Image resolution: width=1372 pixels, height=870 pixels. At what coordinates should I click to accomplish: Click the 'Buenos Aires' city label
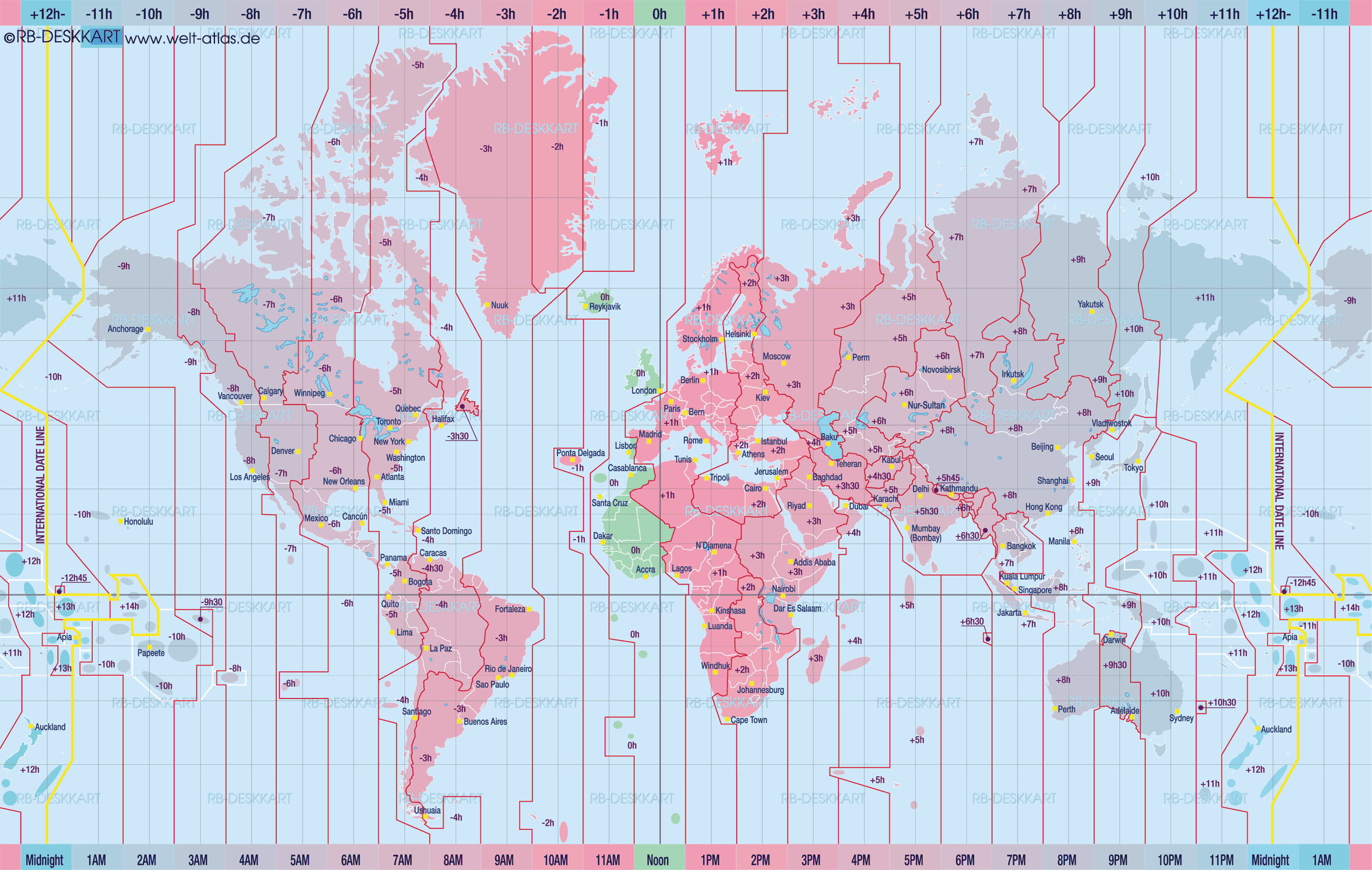tap(485, 722)
